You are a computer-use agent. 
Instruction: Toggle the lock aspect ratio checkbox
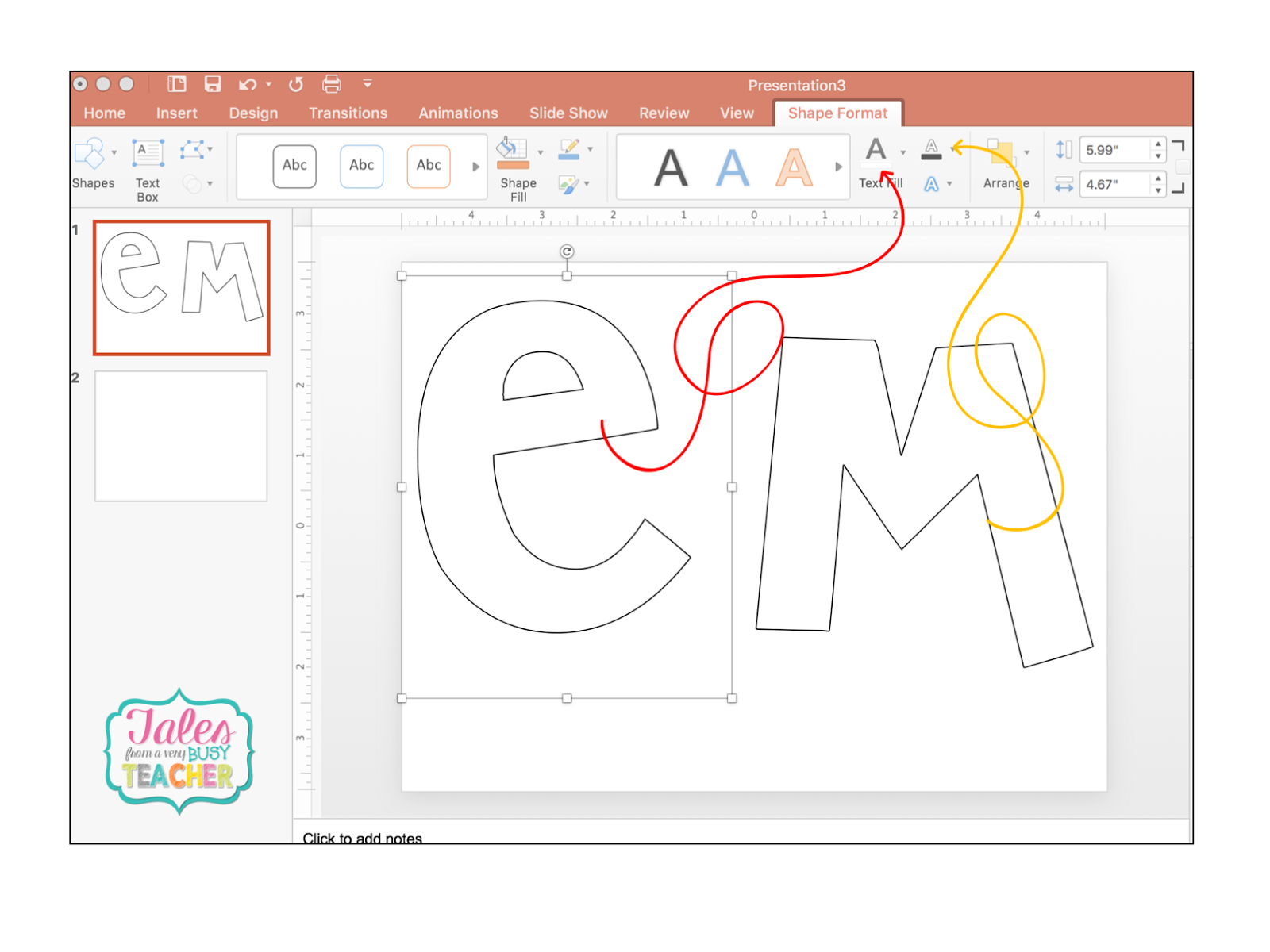tap(1183, 167)
